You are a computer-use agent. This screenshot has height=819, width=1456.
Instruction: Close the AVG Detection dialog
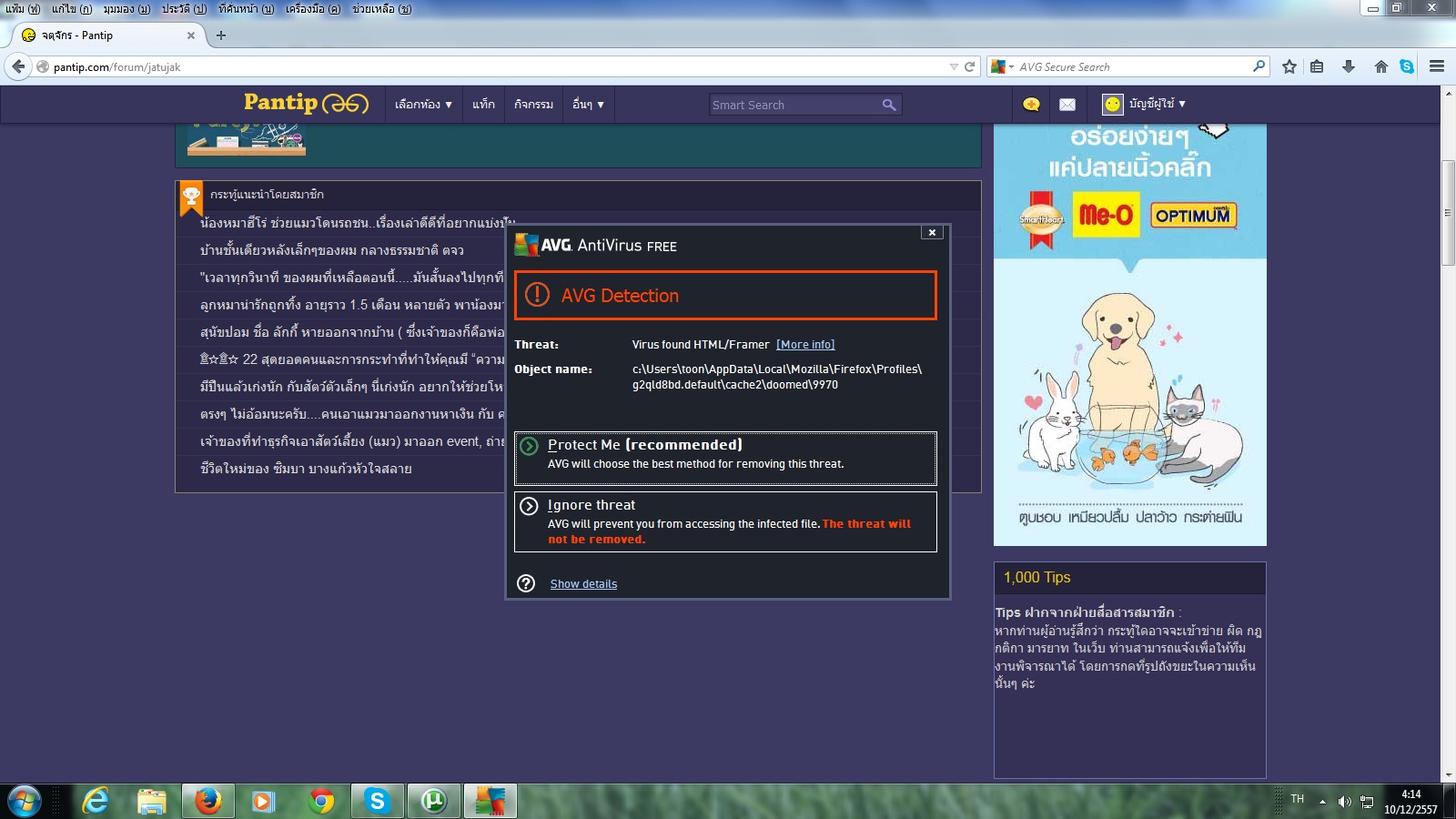(x=932, y=233)
